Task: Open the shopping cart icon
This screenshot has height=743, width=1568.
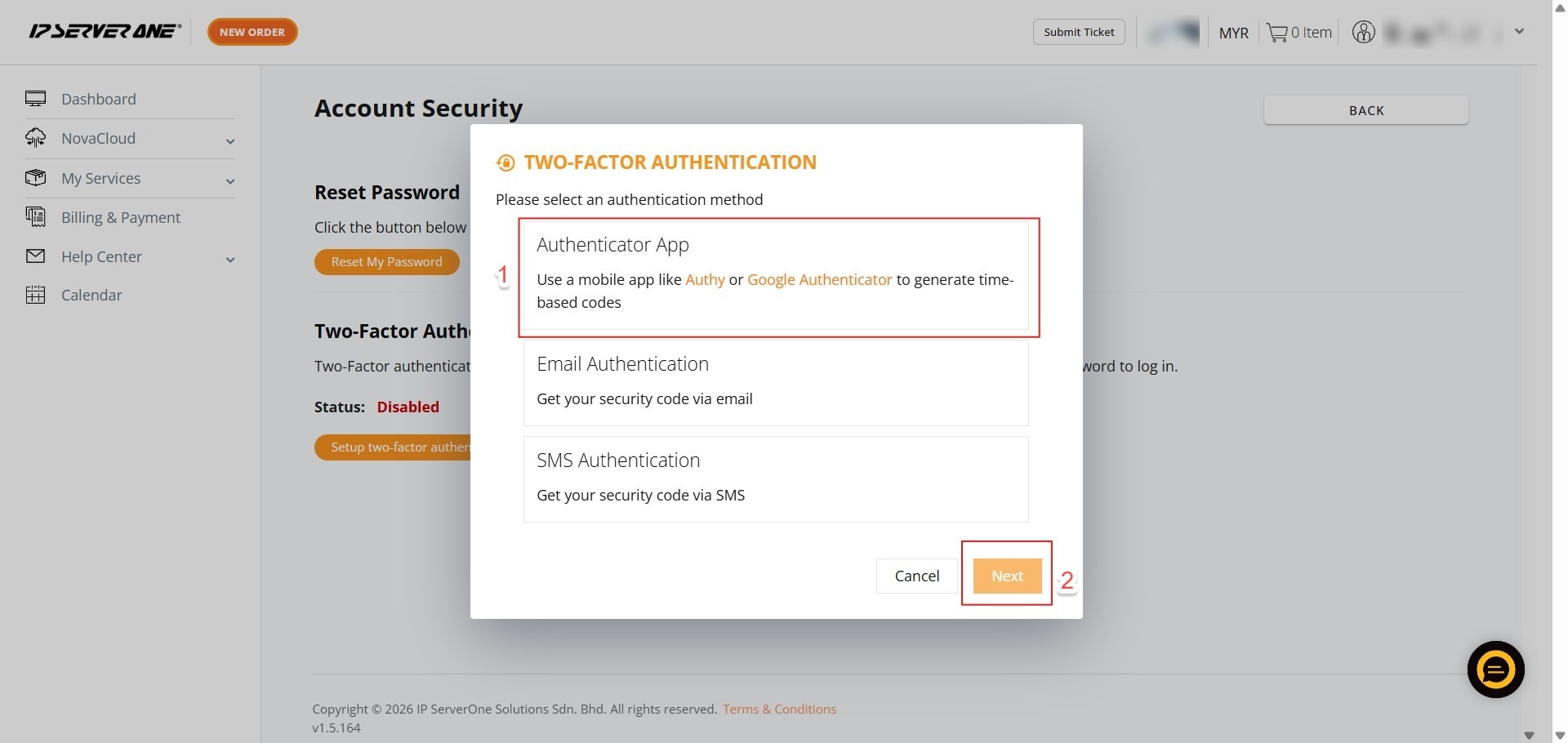Action: point(1276,33)
